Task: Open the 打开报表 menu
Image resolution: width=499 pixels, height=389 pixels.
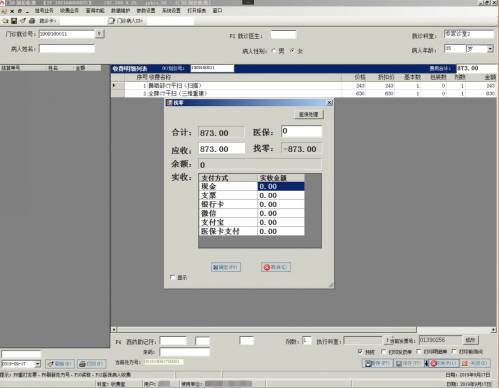Action: [197, 11]
